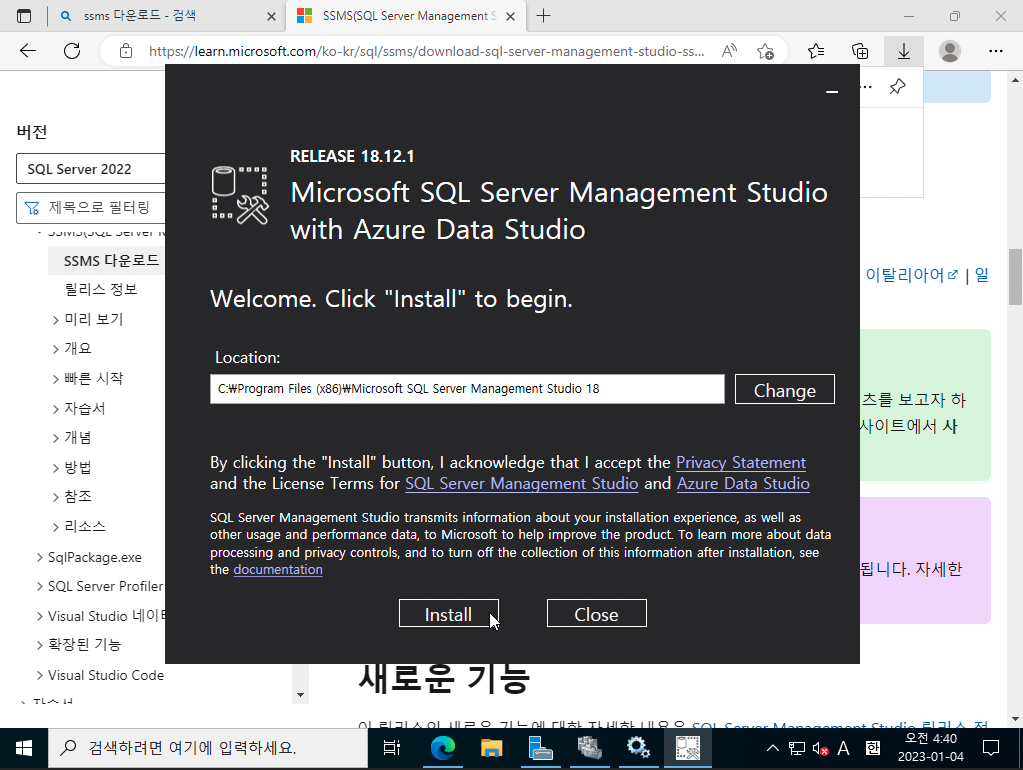Screen dimensions: 1023x770
Task: Open Edge Settings and more menu
Action: point(996,51)
